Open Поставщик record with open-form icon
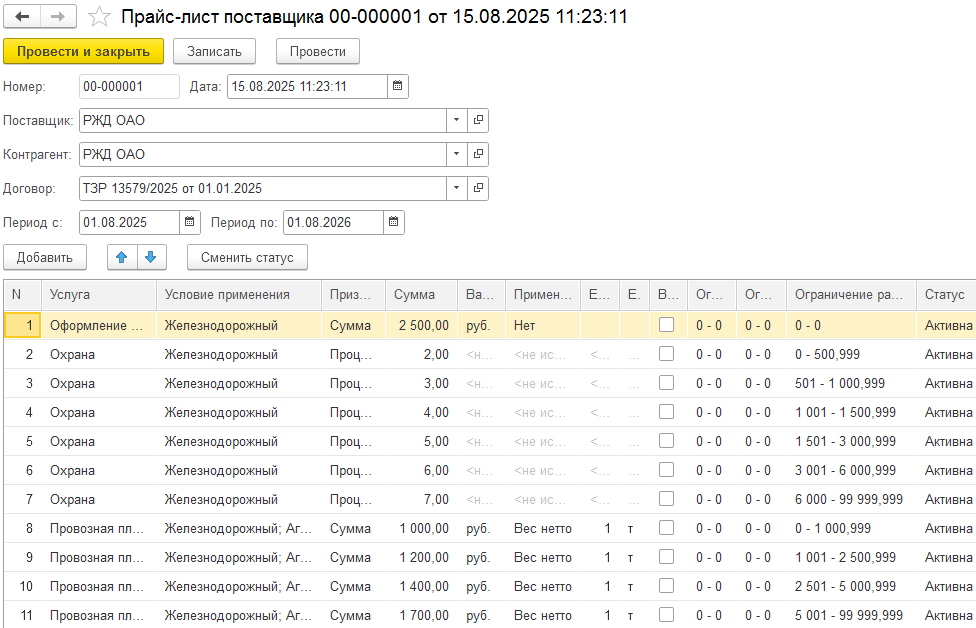The width and height of the screenshot is (976, 628). (x=478, y=121)
